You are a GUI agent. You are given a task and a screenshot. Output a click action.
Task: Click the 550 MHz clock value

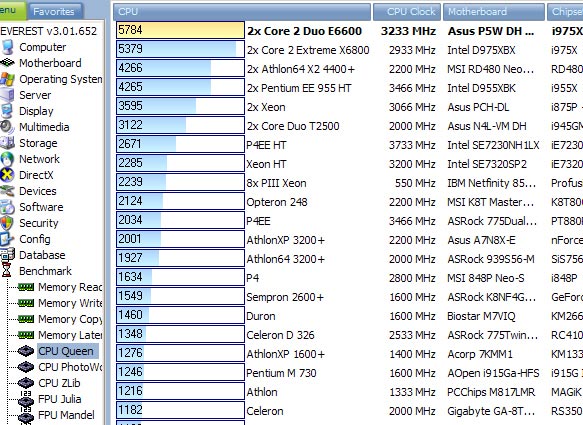[415, 183]
